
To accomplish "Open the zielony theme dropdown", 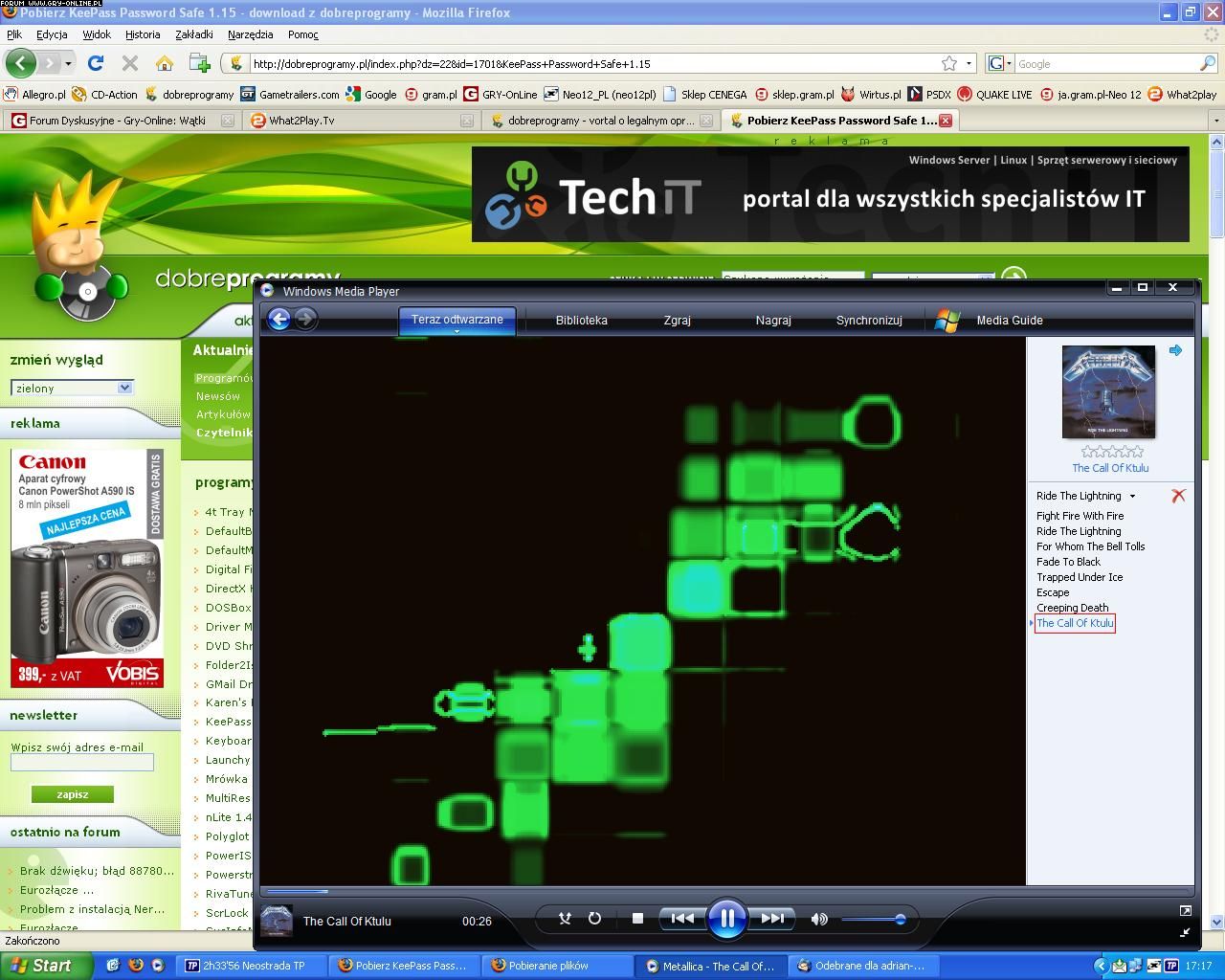I will (x=72, y=388).
